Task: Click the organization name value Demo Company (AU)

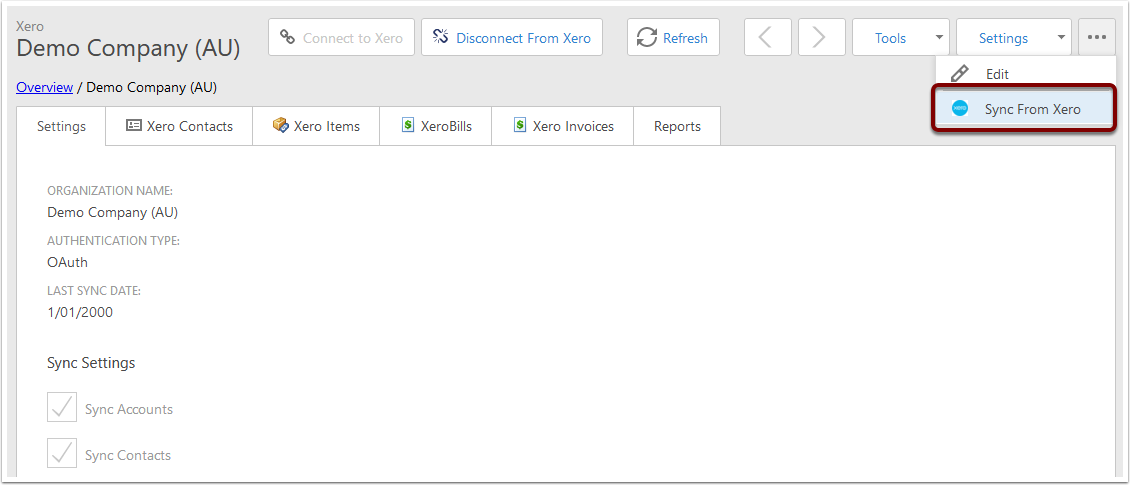Action: click(x=112, y=213)
